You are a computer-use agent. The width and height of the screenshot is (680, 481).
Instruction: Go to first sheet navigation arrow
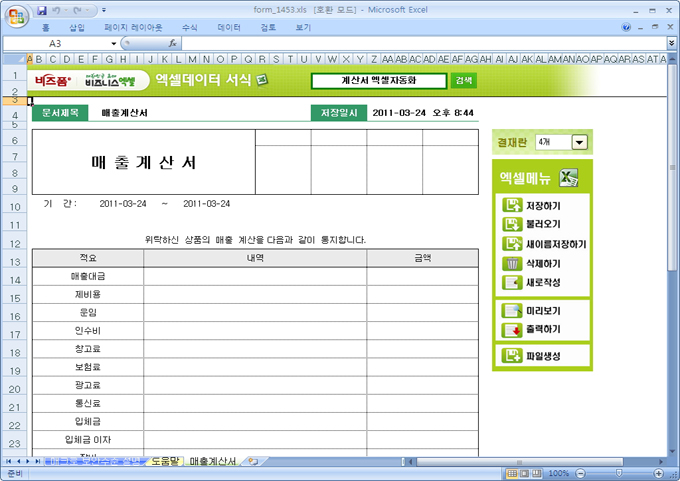point(8,461)
